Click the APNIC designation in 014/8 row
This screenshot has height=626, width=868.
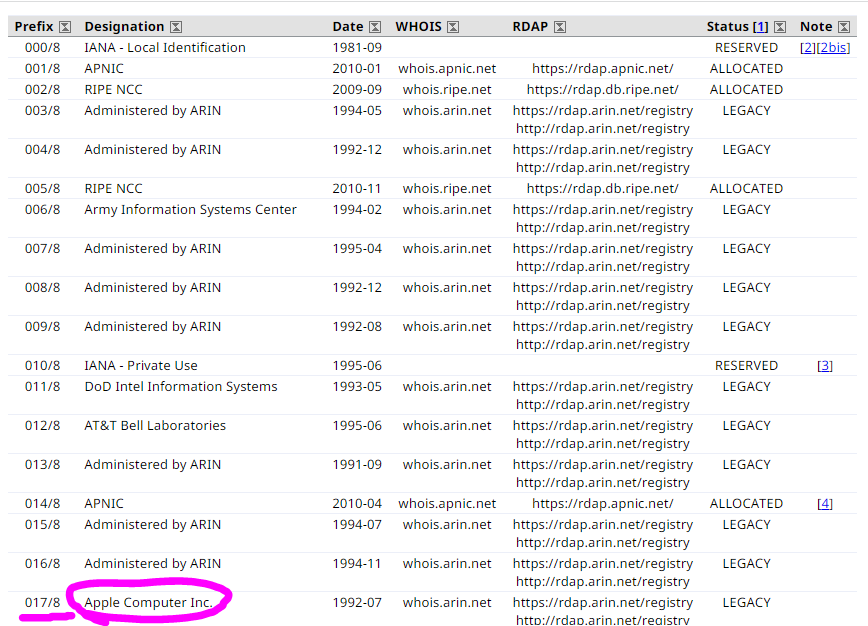(x=104, y=503)
